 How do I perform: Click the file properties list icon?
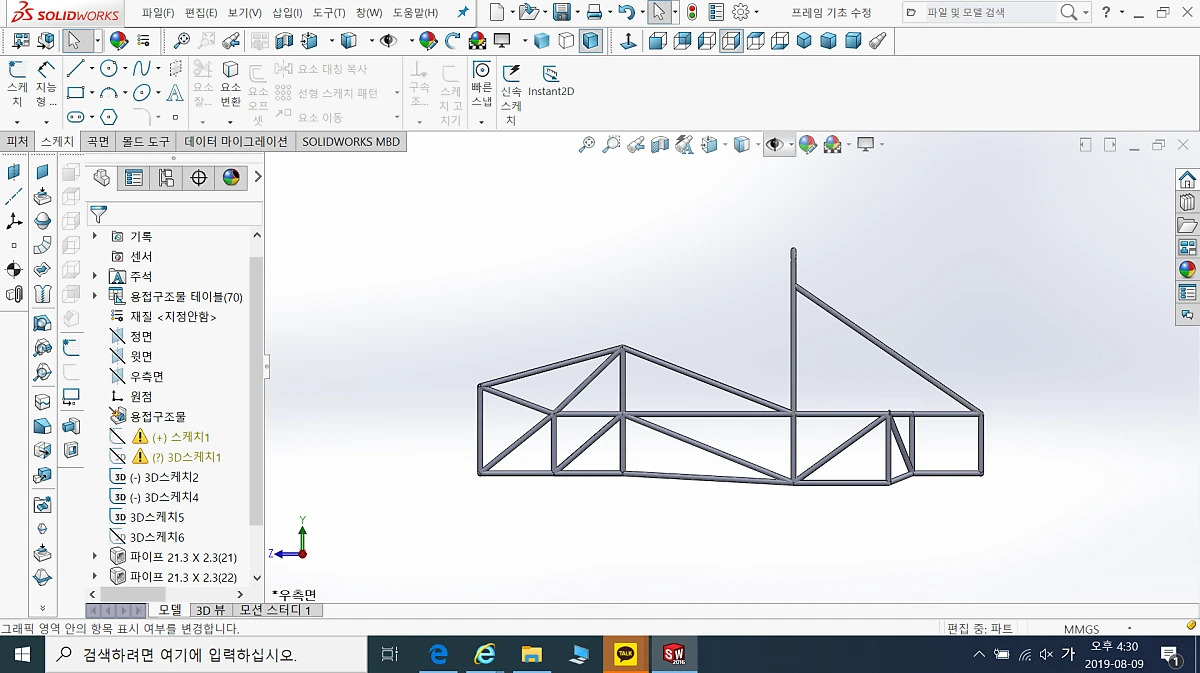tap(716, 12)
